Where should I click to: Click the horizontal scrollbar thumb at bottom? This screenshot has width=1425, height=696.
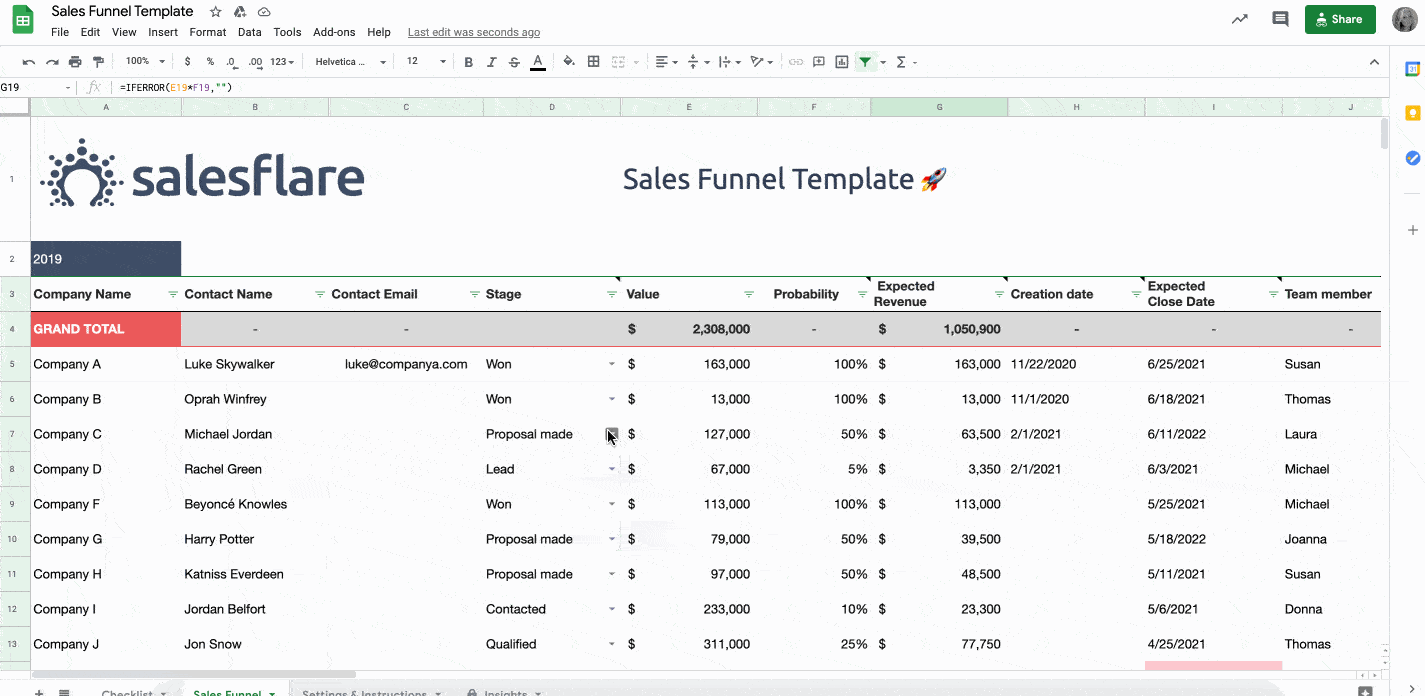pyautogui.click(x=193, y=675)
